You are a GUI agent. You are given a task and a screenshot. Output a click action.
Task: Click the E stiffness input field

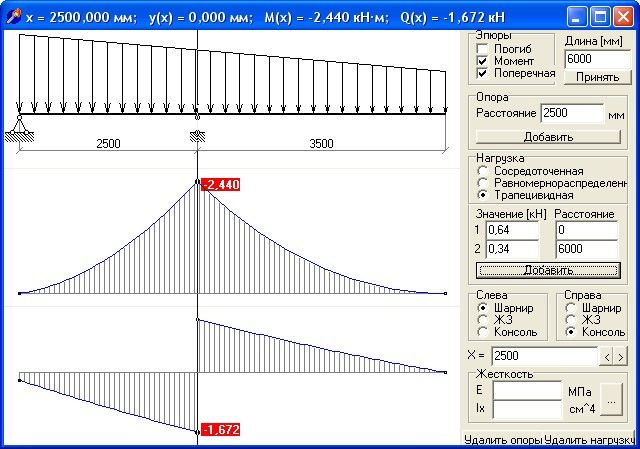coord(527,391)
